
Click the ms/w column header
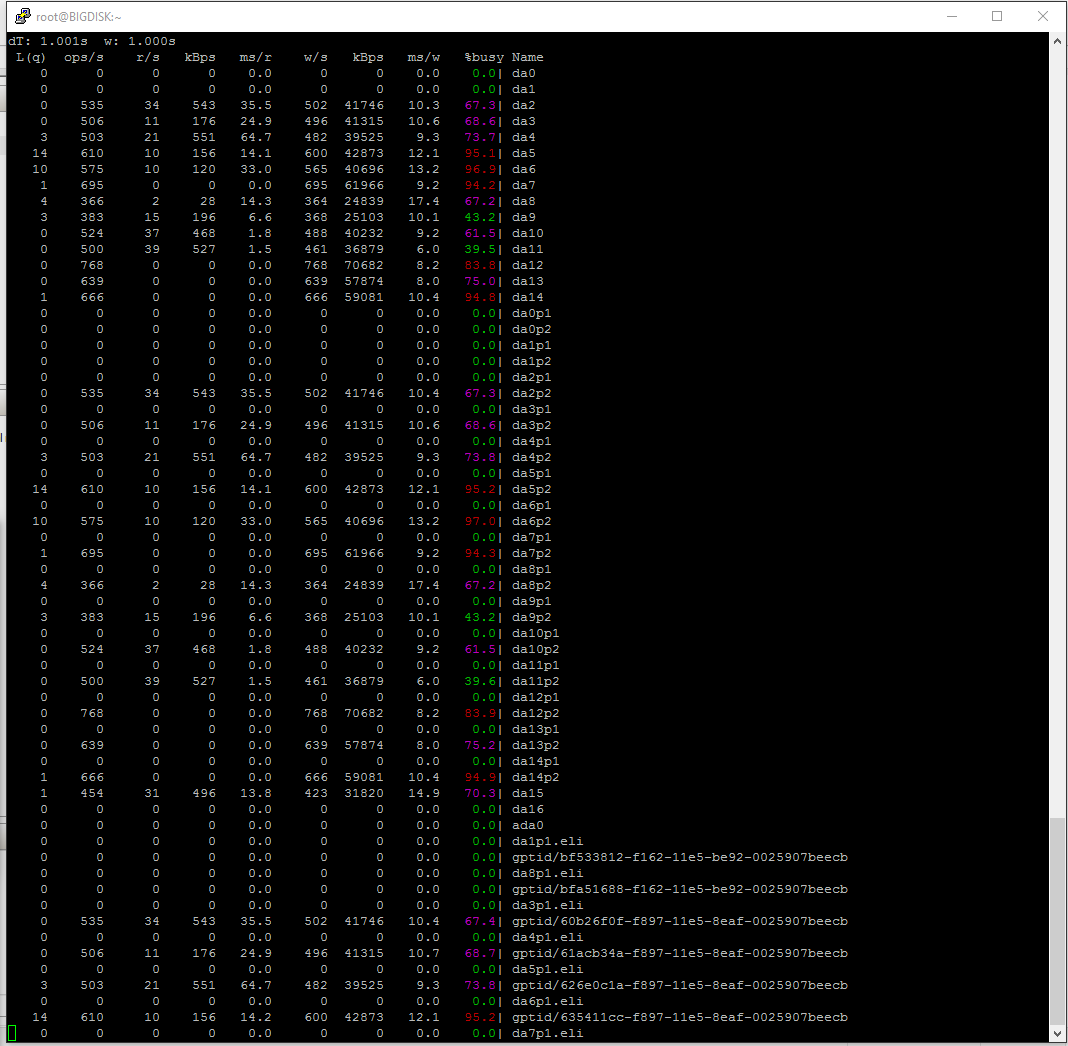click(424, 57)
